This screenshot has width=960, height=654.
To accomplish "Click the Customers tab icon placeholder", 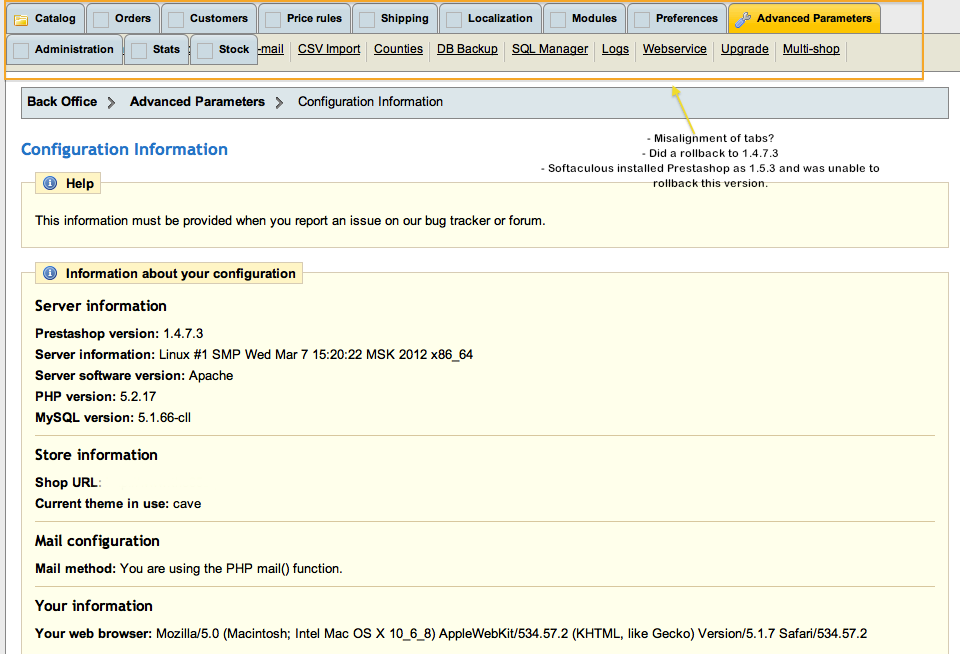I will [176, 20].
